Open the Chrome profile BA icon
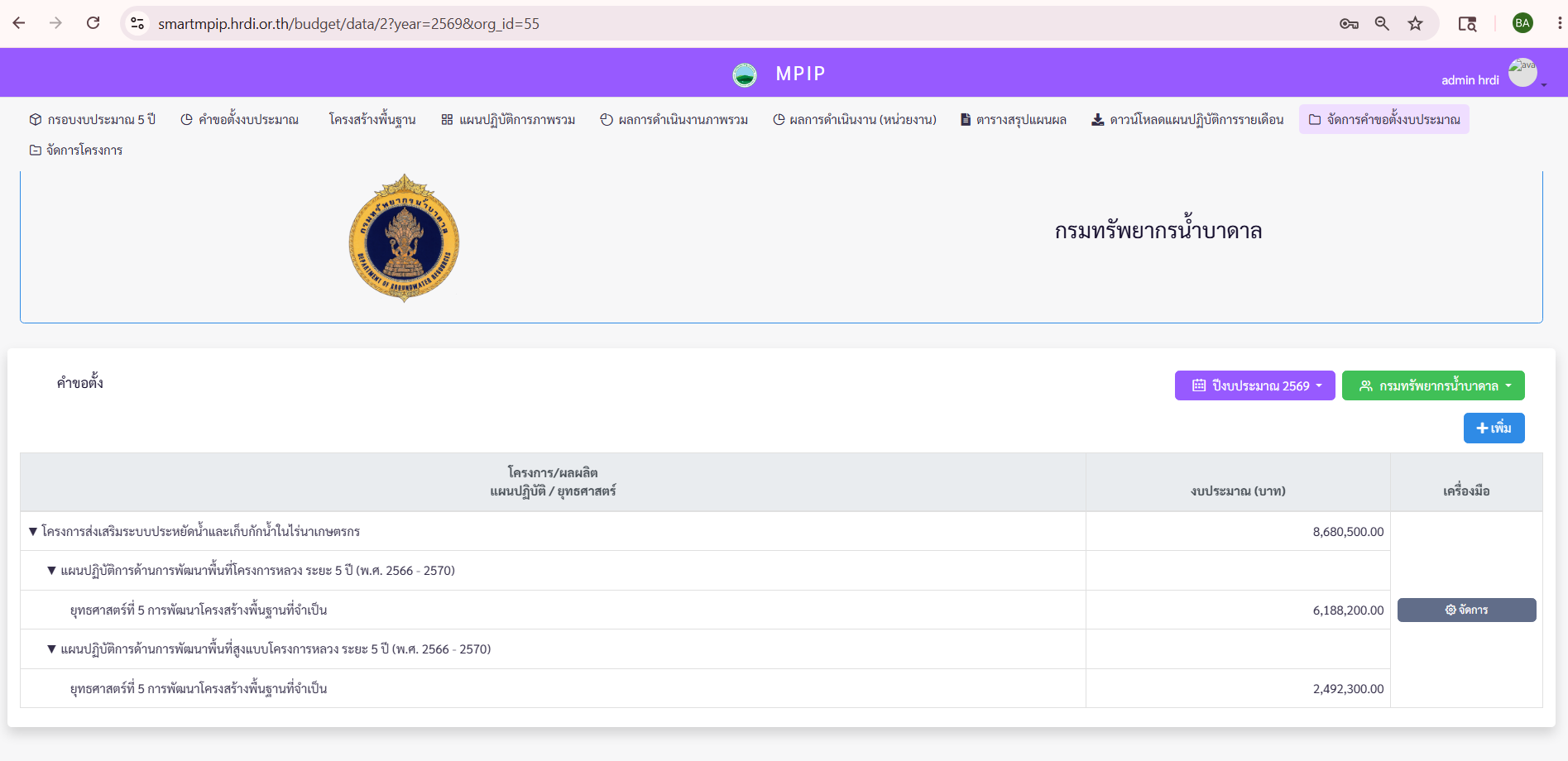Image resolution: width=1568 pixels, height=761 pixels. tap(1522, 23)
